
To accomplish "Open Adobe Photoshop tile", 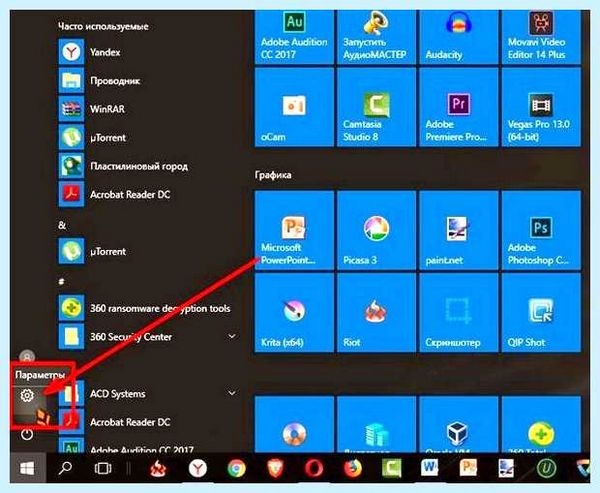I will tap(541, 230).
